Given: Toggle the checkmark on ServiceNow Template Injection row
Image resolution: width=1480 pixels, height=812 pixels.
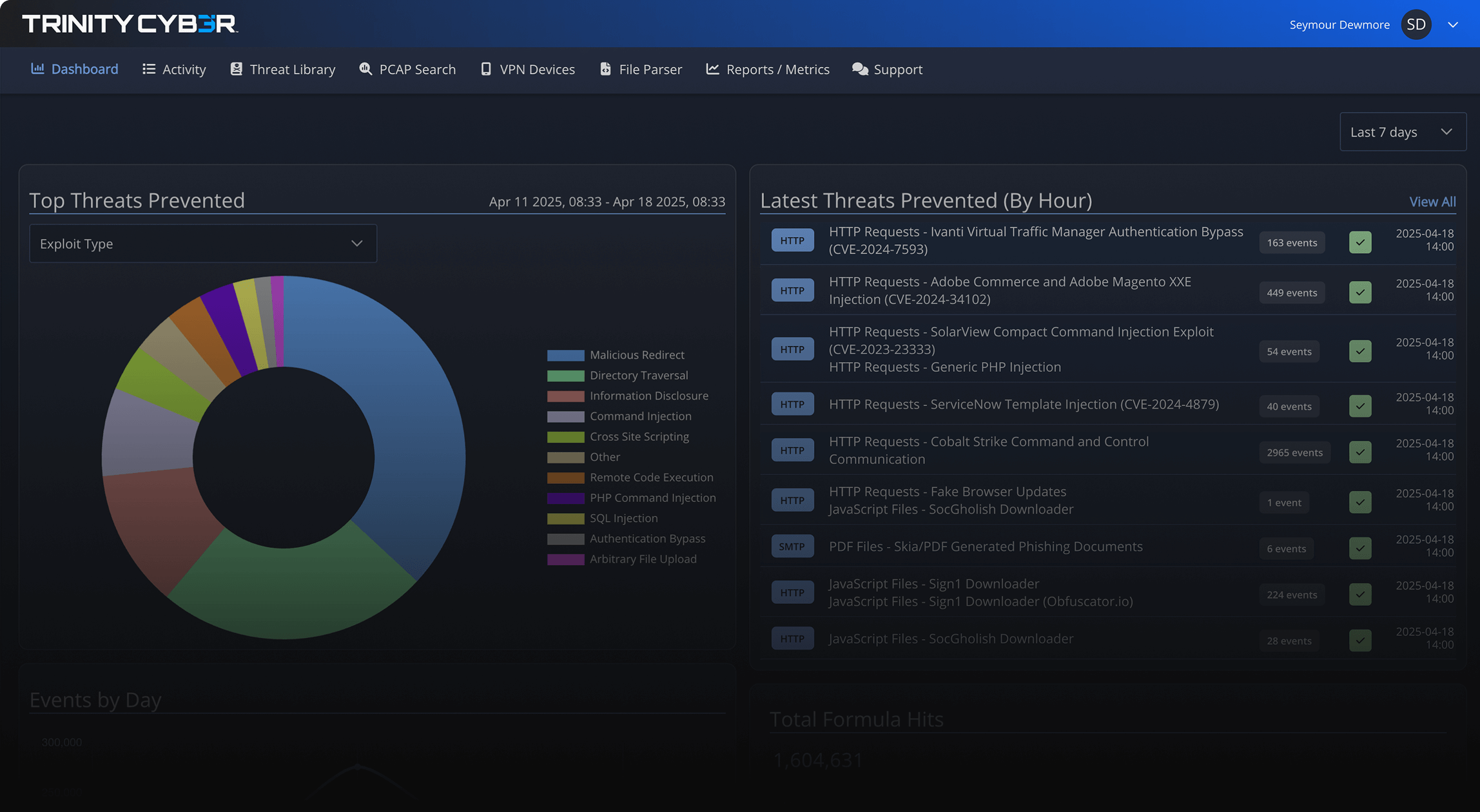Looking at the screenshot, I should 1360,406.
